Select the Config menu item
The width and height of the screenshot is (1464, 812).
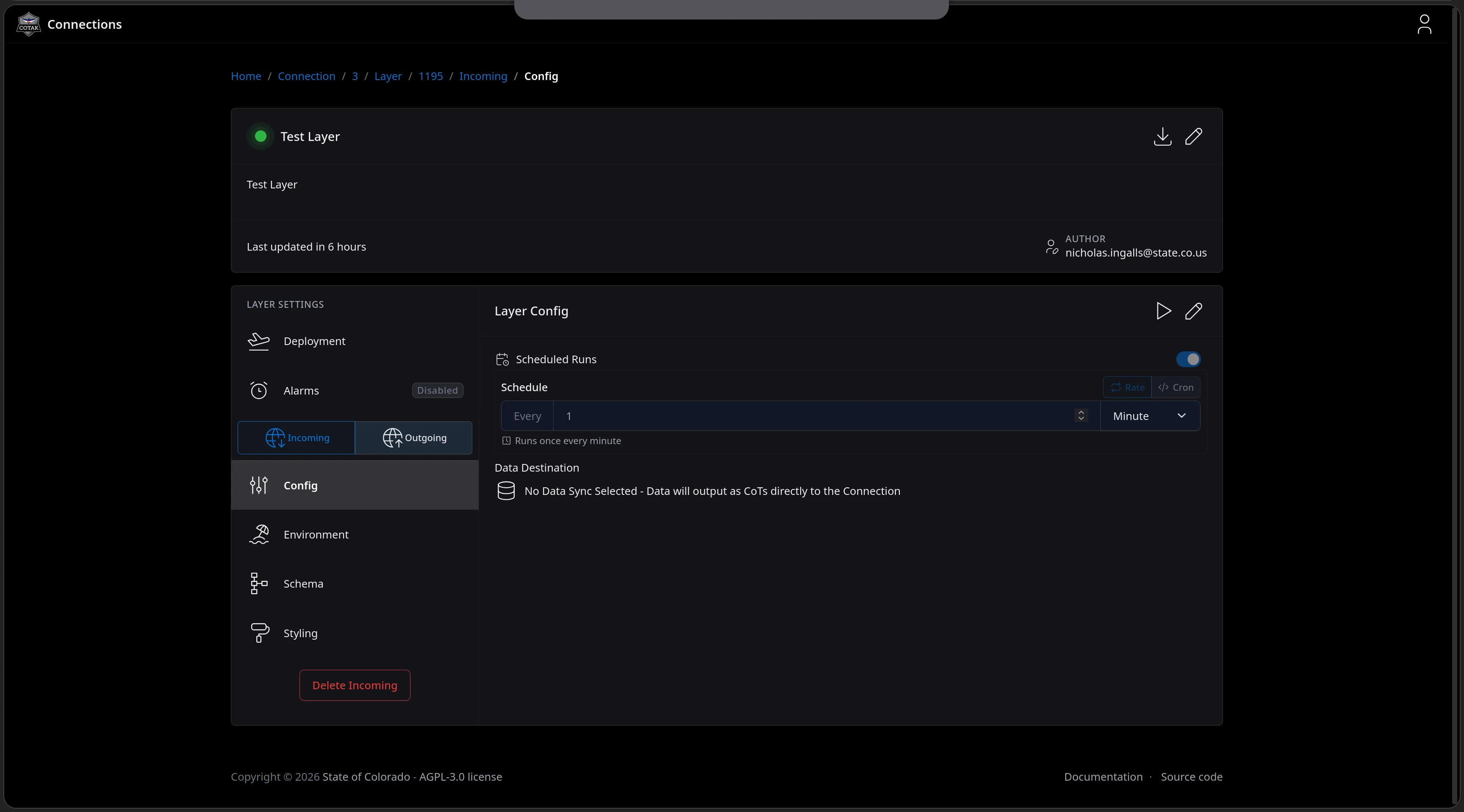click(x=355, y=486)
